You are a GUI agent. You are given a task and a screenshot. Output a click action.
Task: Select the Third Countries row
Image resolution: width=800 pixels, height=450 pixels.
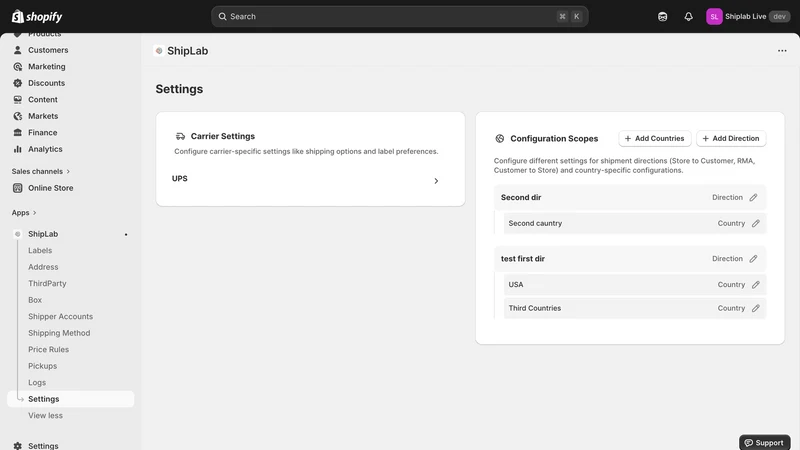point(635,308)
